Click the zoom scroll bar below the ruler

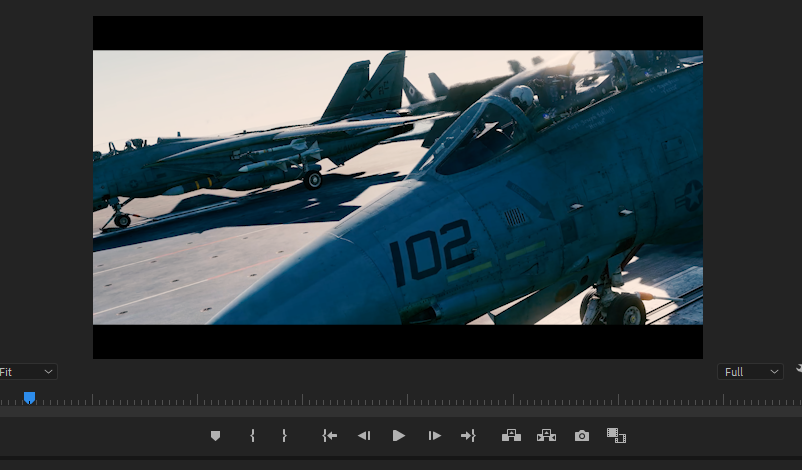pos(401,412)
